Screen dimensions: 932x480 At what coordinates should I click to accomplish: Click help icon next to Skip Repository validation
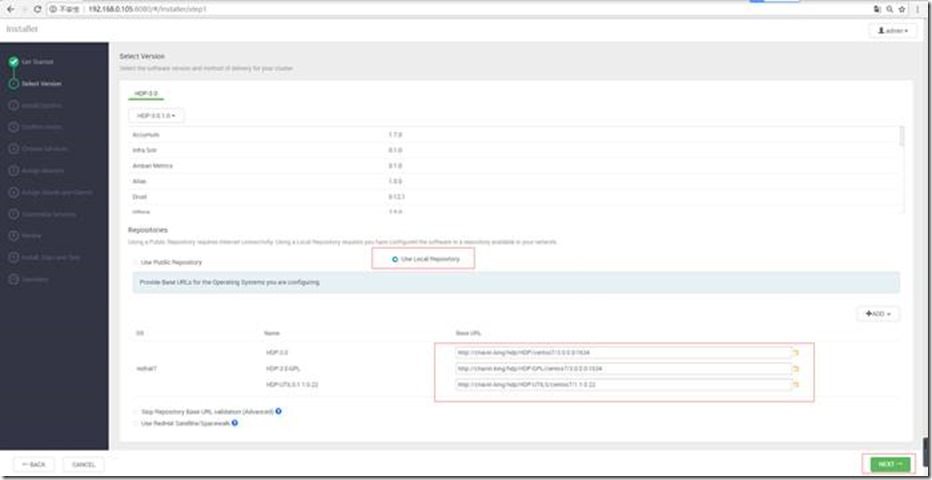[278, 411]
